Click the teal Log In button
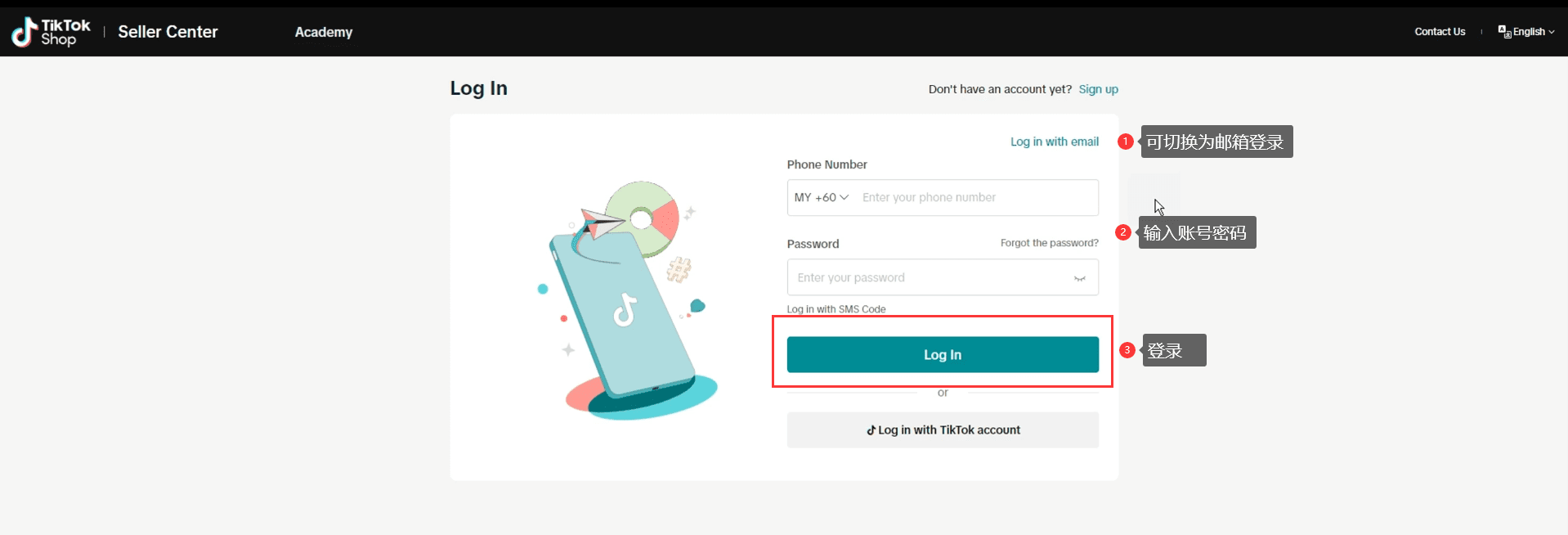This screenshot has height=535, width=1568. pyautogui.click(x=943, y=354)
